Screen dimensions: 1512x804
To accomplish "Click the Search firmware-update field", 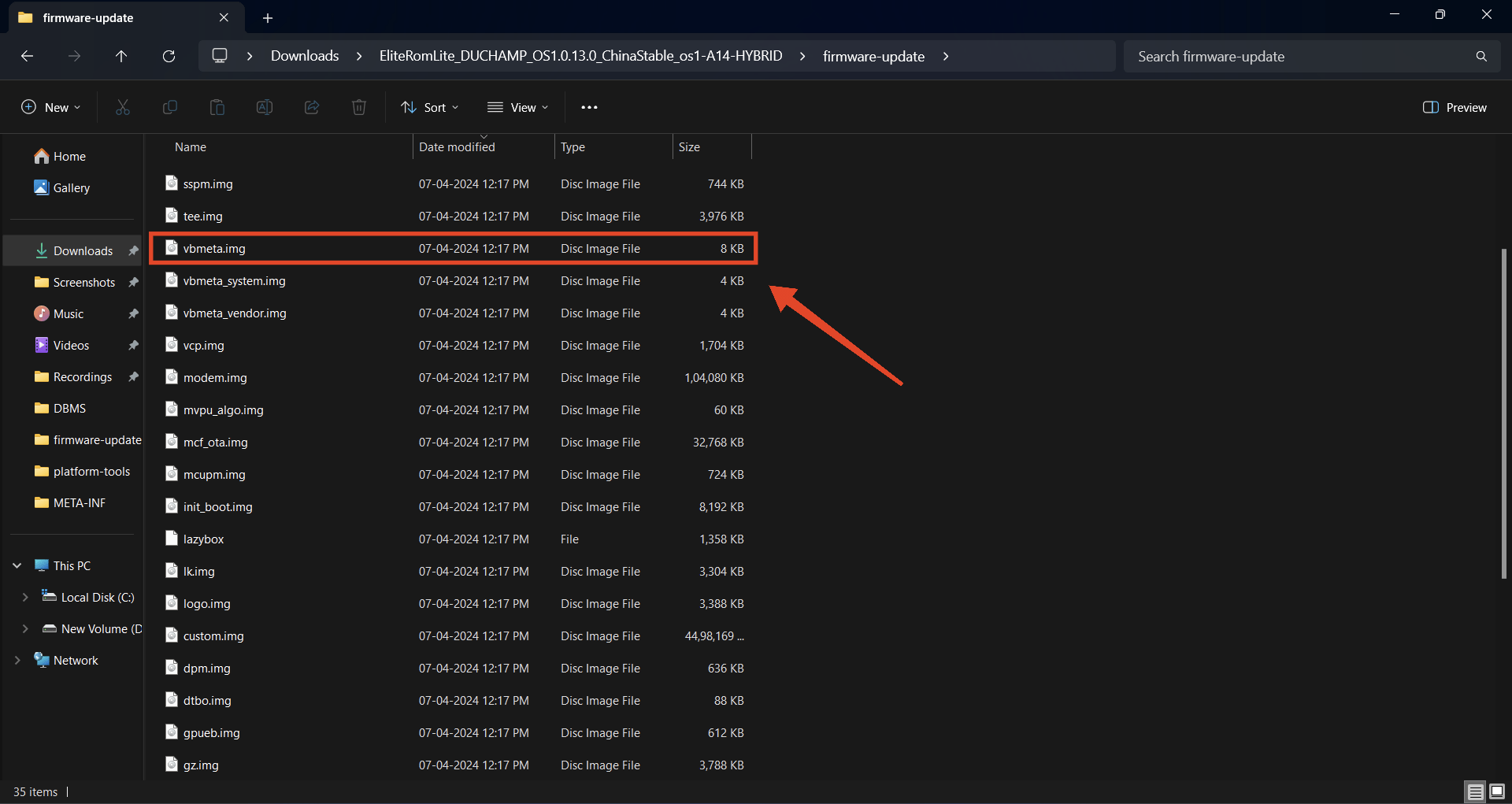I will [x=1299, y=57].
